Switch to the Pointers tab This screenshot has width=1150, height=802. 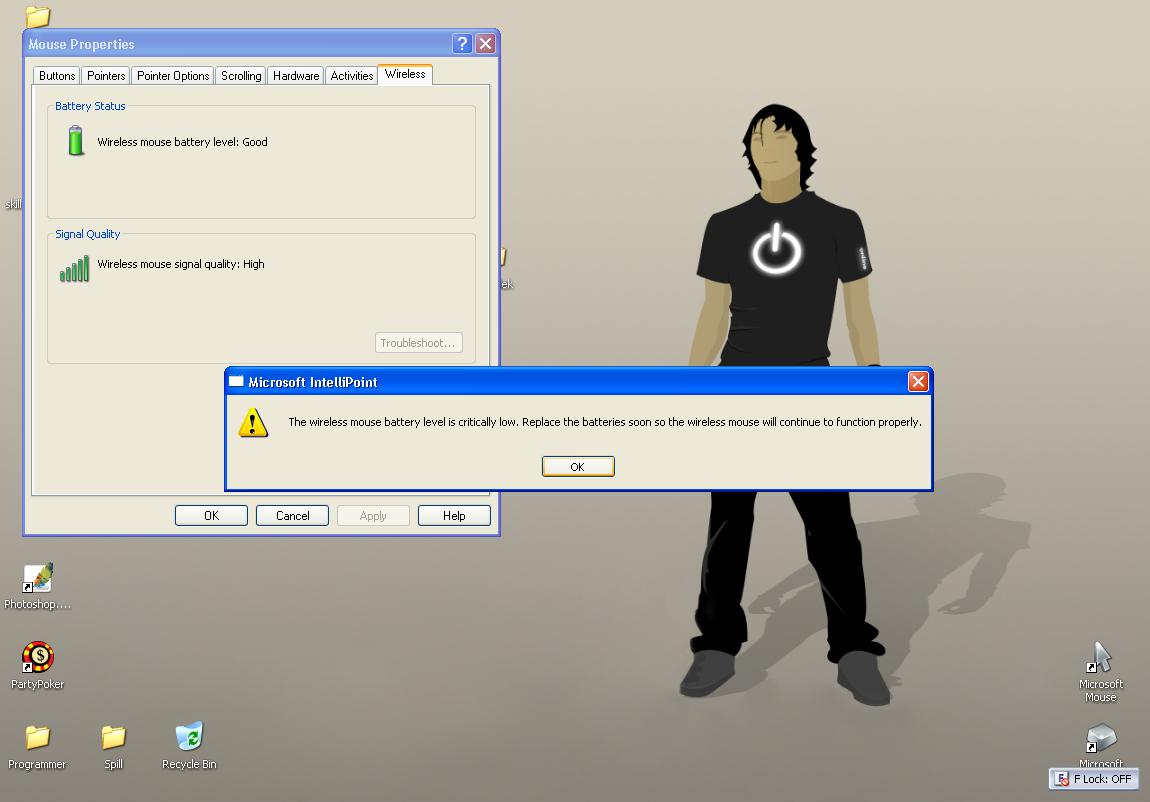[106, 76]
